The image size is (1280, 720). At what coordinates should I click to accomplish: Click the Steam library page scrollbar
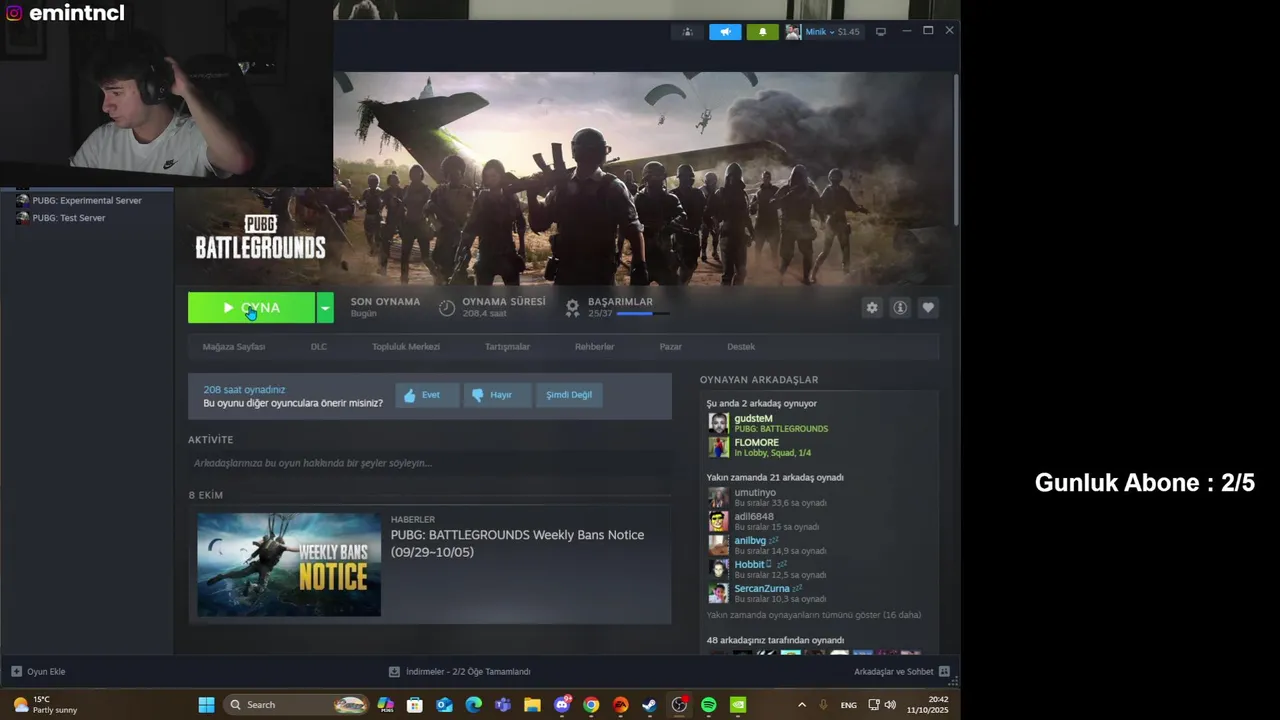pos(956,150)
